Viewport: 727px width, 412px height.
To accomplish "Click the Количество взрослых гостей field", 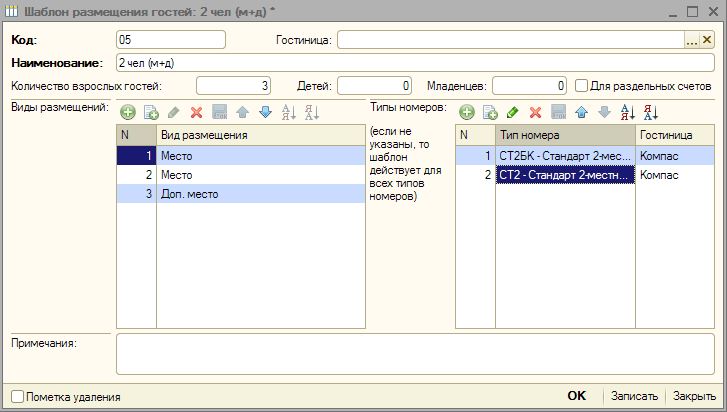I will 233,86.
